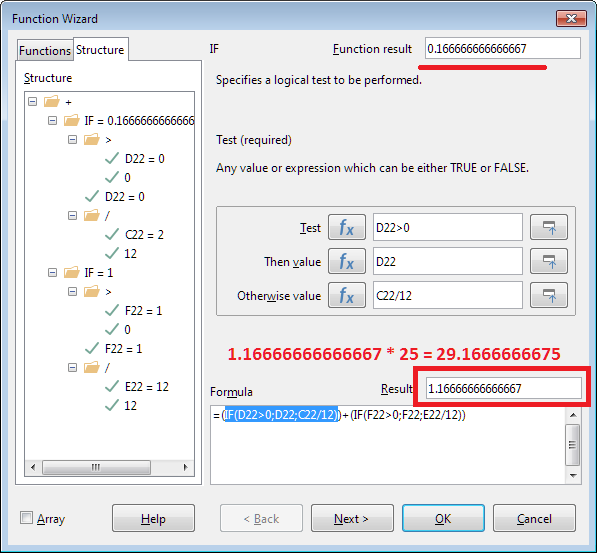
Task: Click in the Otherwise value input field
Action: click(x=447, y=295)
